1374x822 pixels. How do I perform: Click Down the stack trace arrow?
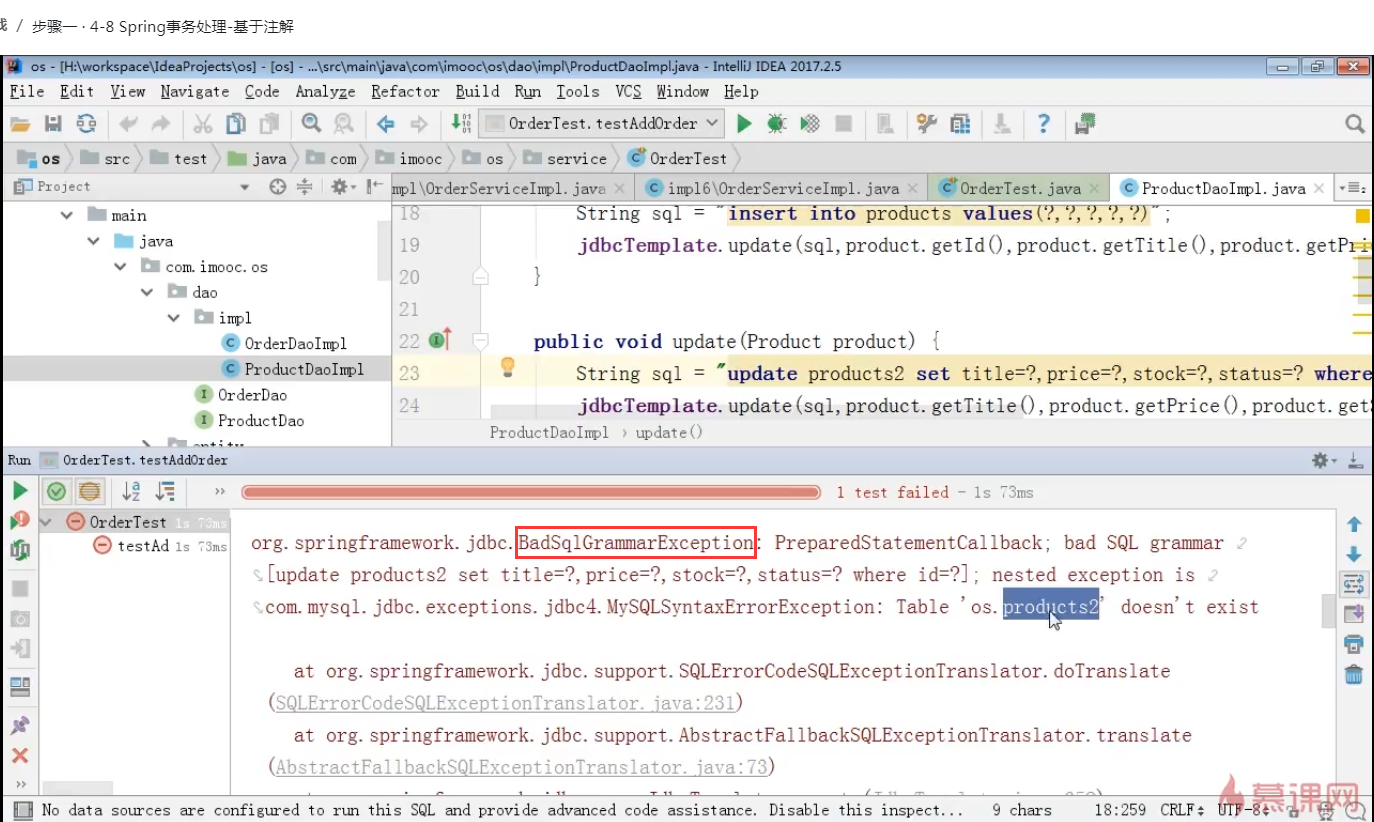tap(1354, 554)
